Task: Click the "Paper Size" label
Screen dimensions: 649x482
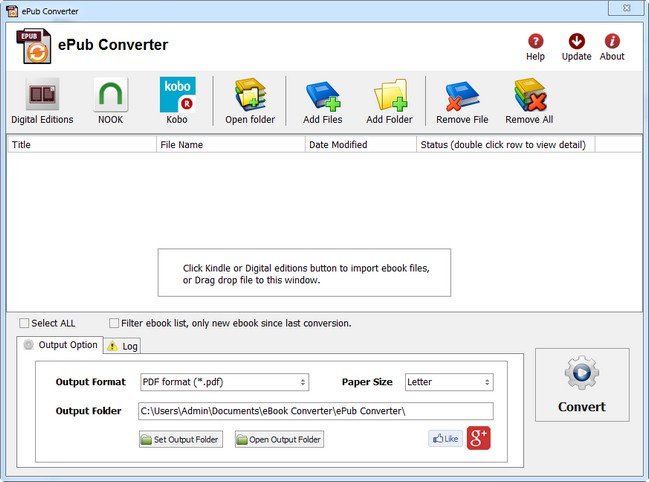Action: pyautogui.click(x=367, y=382)
